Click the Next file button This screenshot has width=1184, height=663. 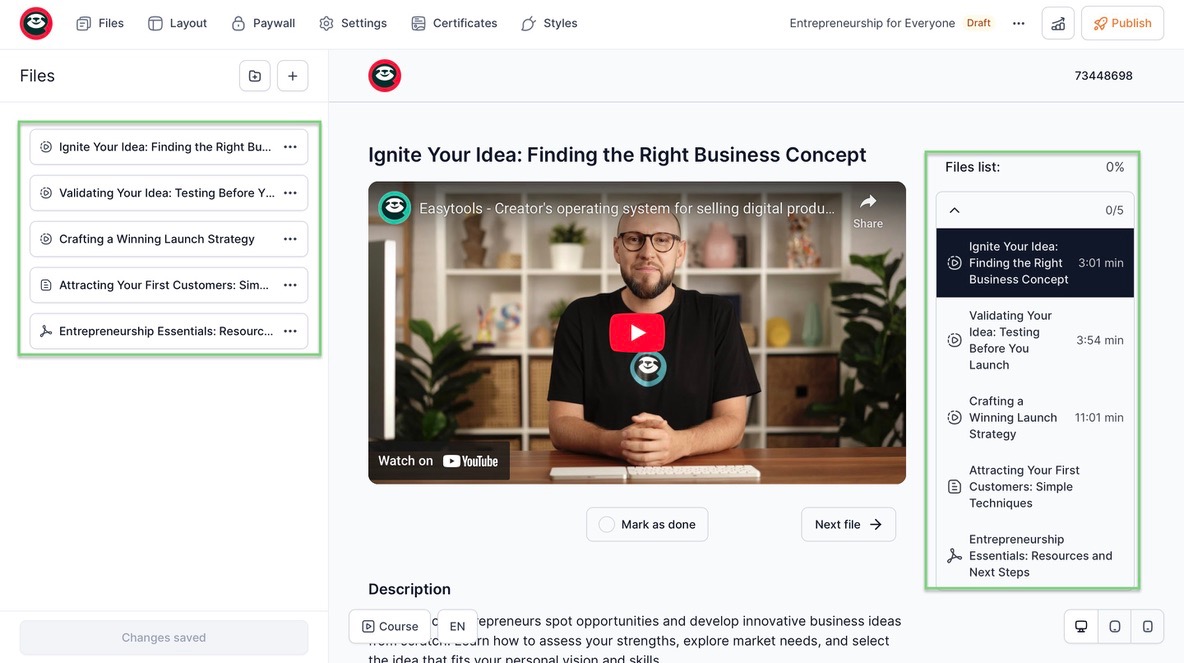click(x=848, y=524)
